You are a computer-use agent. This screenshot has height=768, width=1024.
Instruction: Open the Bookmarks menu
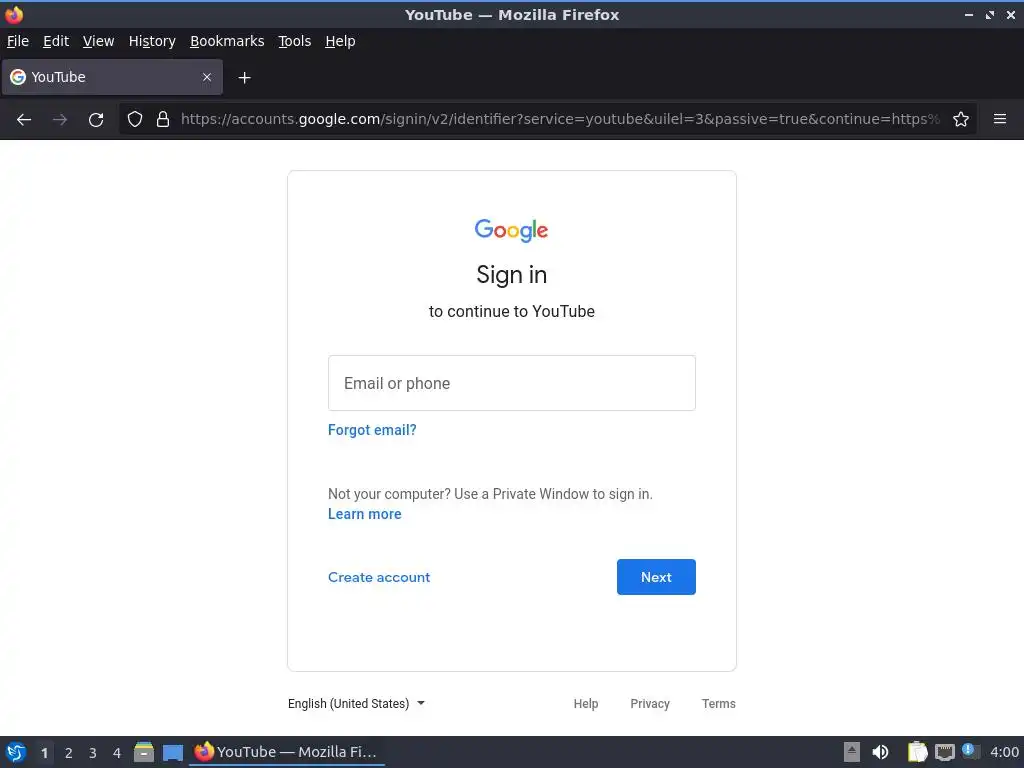click(227, 41)
